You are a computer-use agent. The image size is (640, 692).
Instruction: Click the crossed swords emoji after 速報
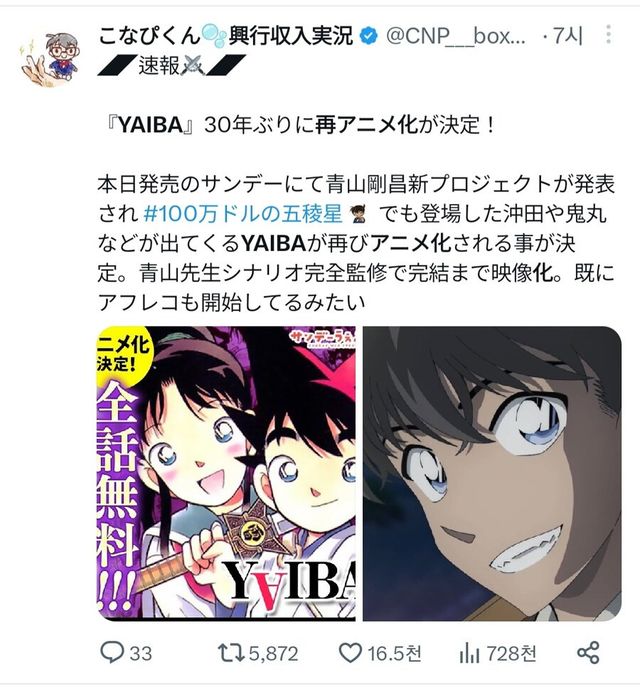(193, 66)
